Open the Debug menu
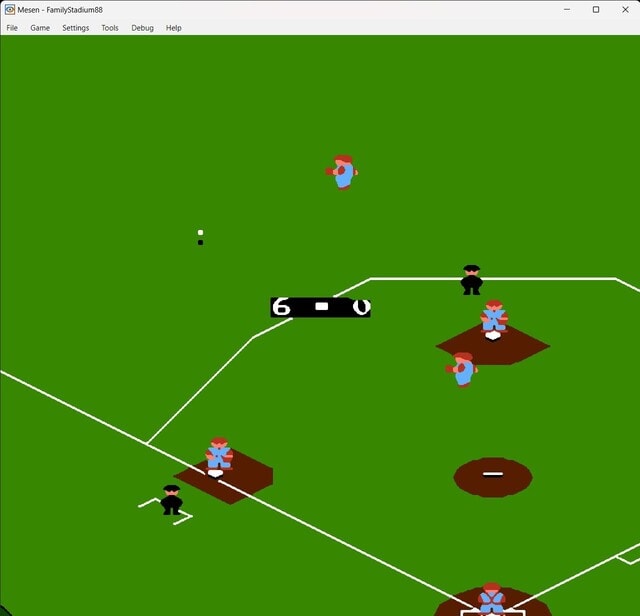Screen dimensions: 640x616 click(142, 28)
